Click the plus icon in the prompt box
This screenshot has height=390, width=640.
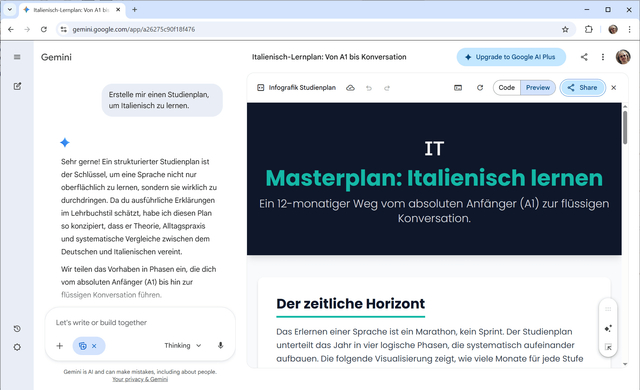60,346
